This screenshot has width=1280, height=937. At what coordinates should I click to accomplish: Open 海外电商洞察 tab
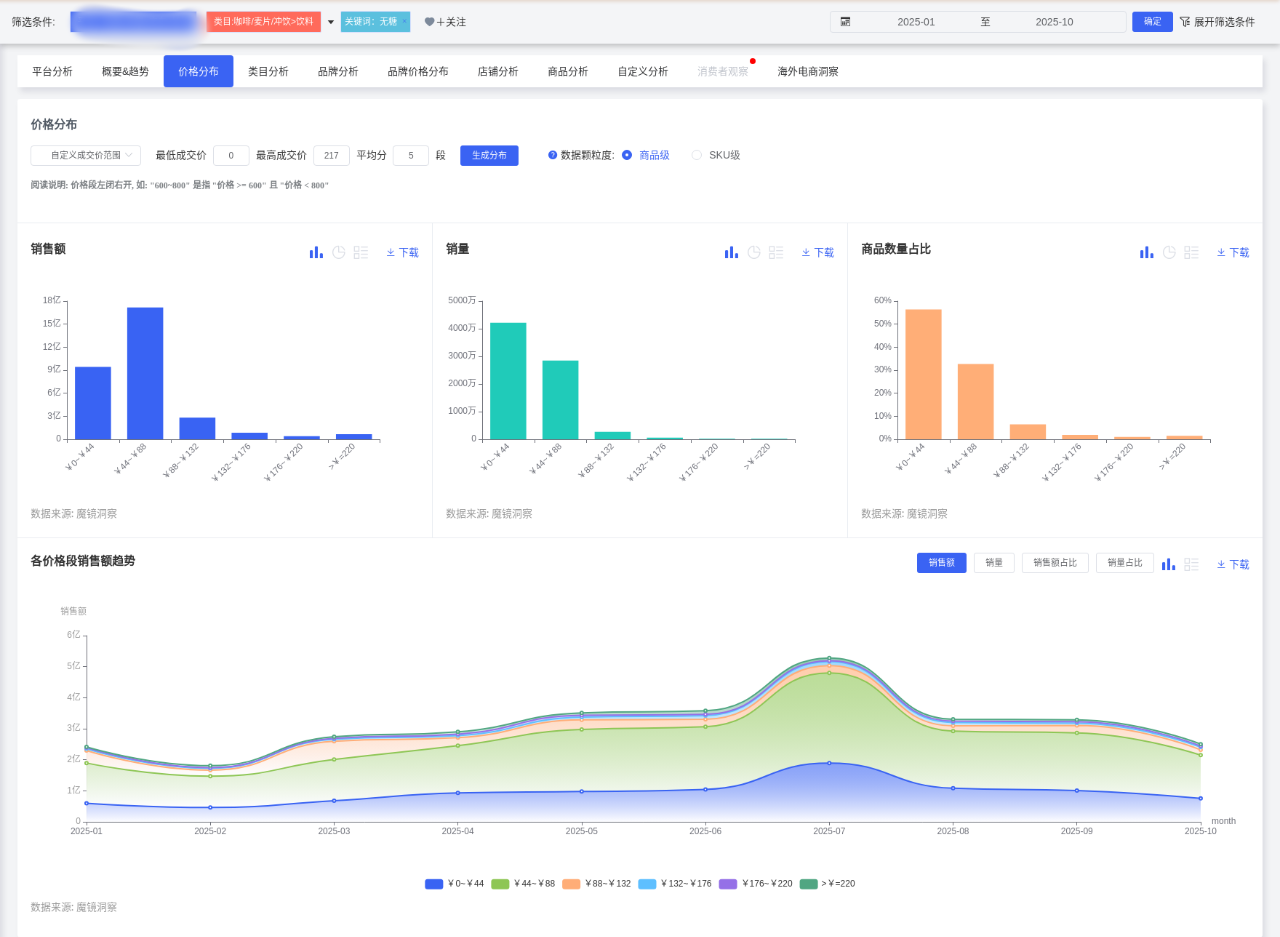pos(808,72)
